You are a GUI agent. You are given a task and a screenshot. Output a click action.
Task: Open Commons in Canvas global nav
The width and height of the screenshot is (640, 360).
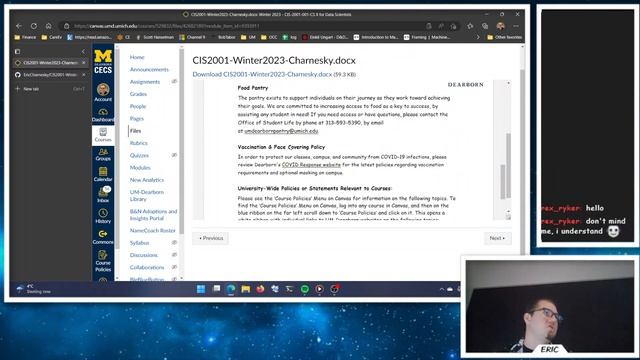(x=103, y=237)
